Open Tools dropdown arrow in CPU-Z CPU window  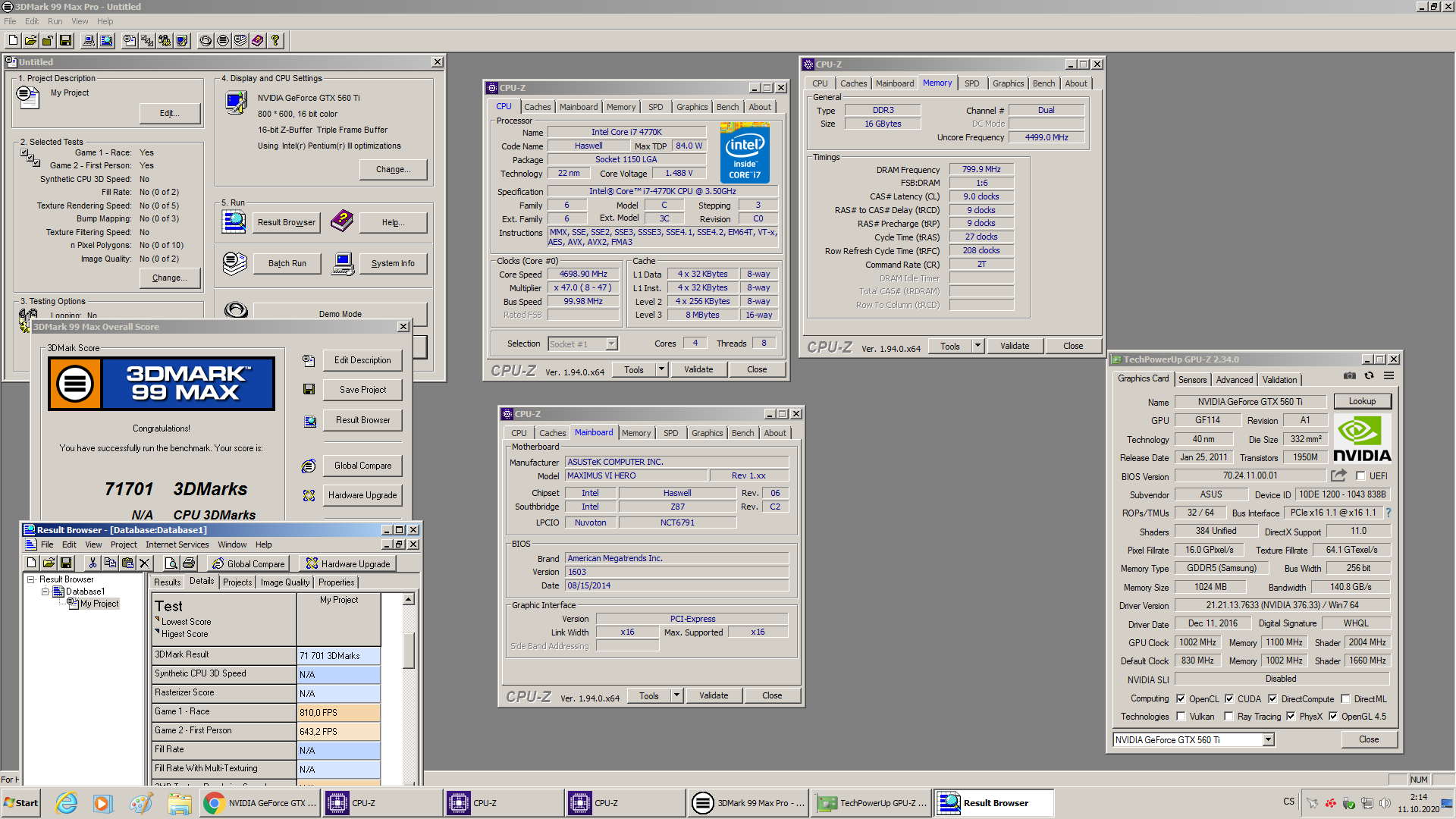661,370
